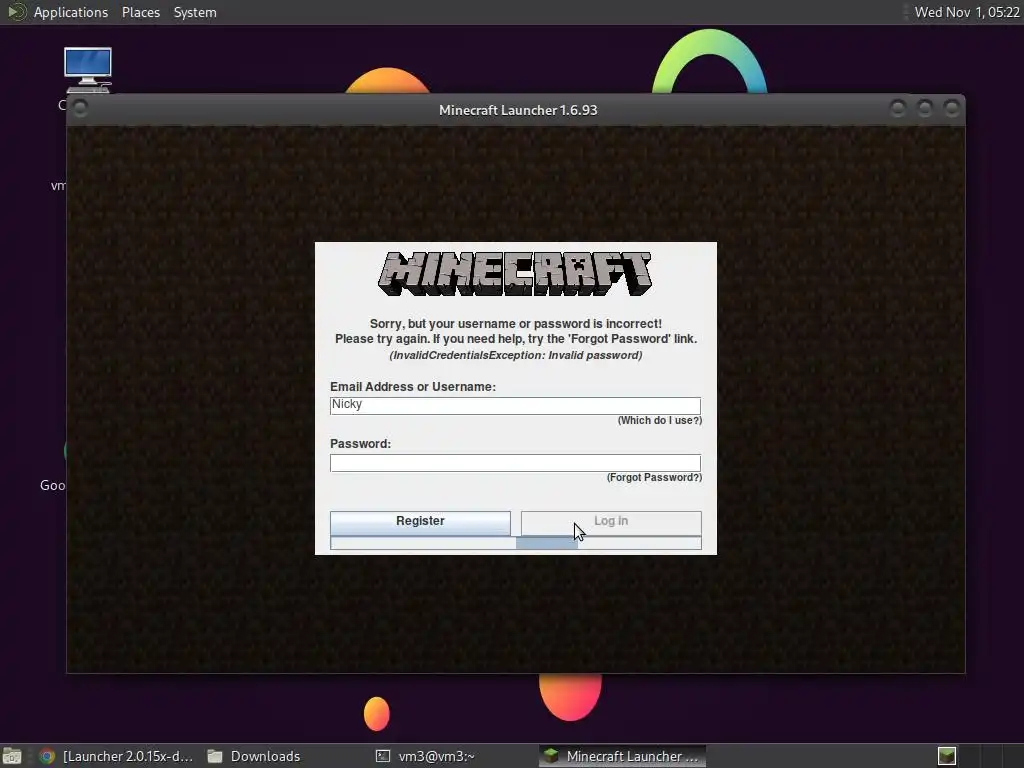The image size is (1024, 768).
Task: Click the Email Address or Username field
Action: (x=515, y=406)
